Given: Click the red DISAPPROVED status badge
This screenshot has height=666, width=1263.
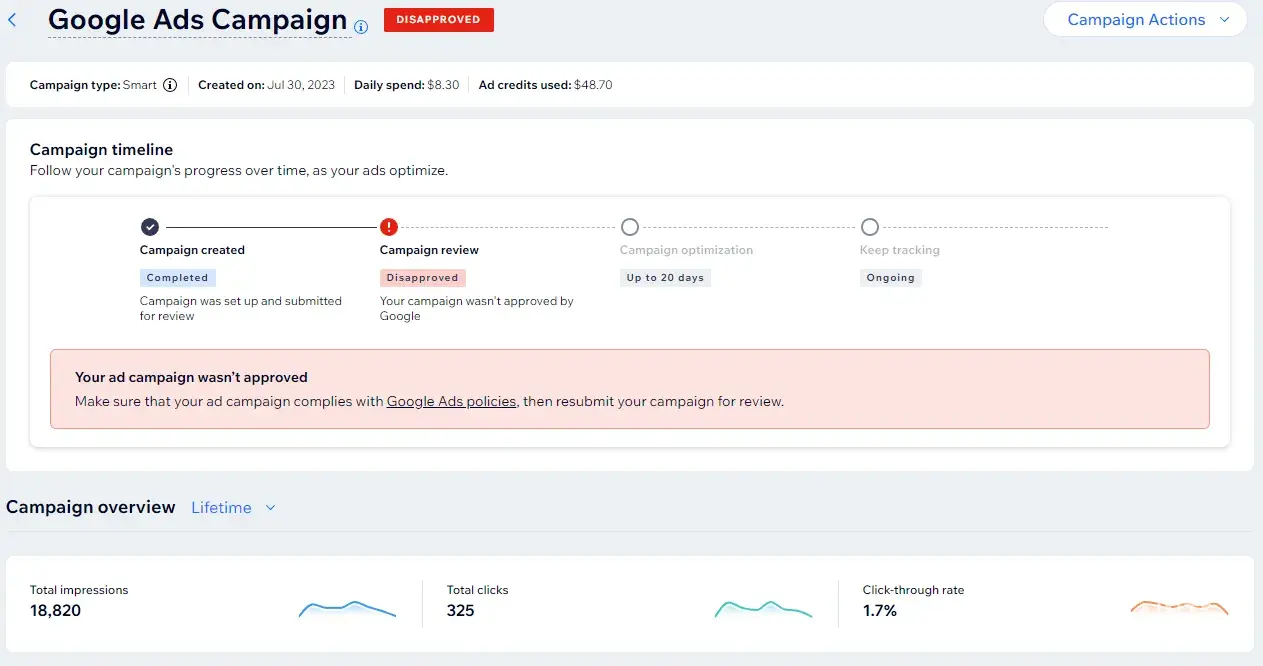Looking at the screenshot, I should click(438, 20).
